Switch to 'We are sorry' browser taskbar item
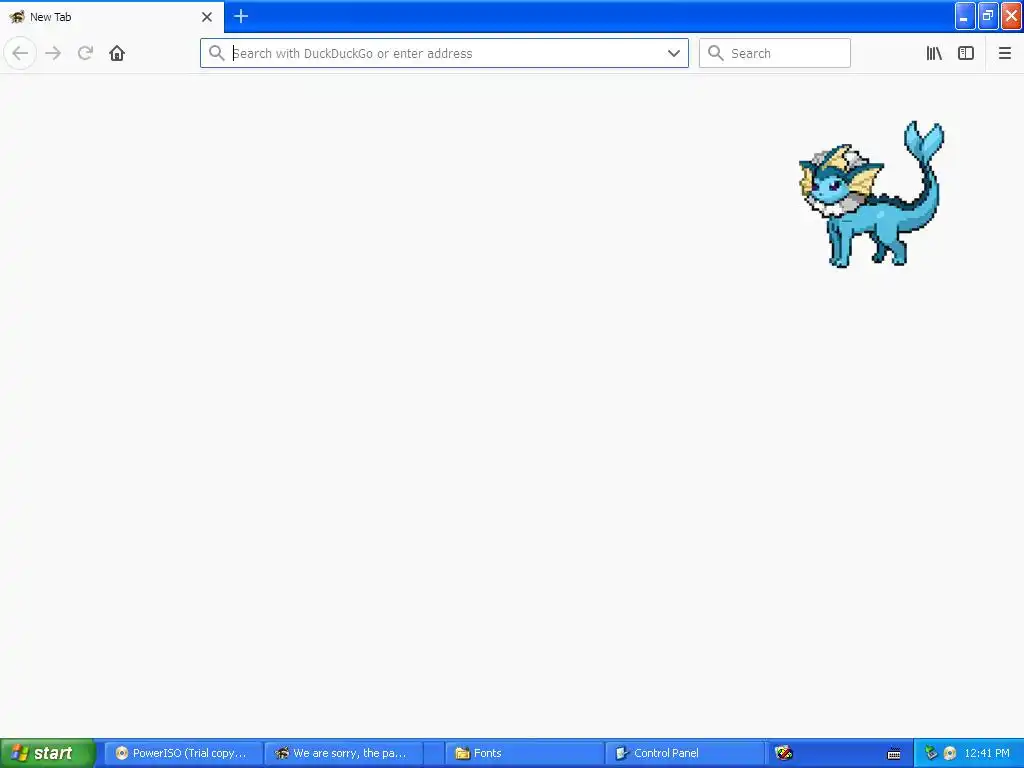Image resolution: width=1024 pixels, height=768 pixels. click(x=344, y=753)
